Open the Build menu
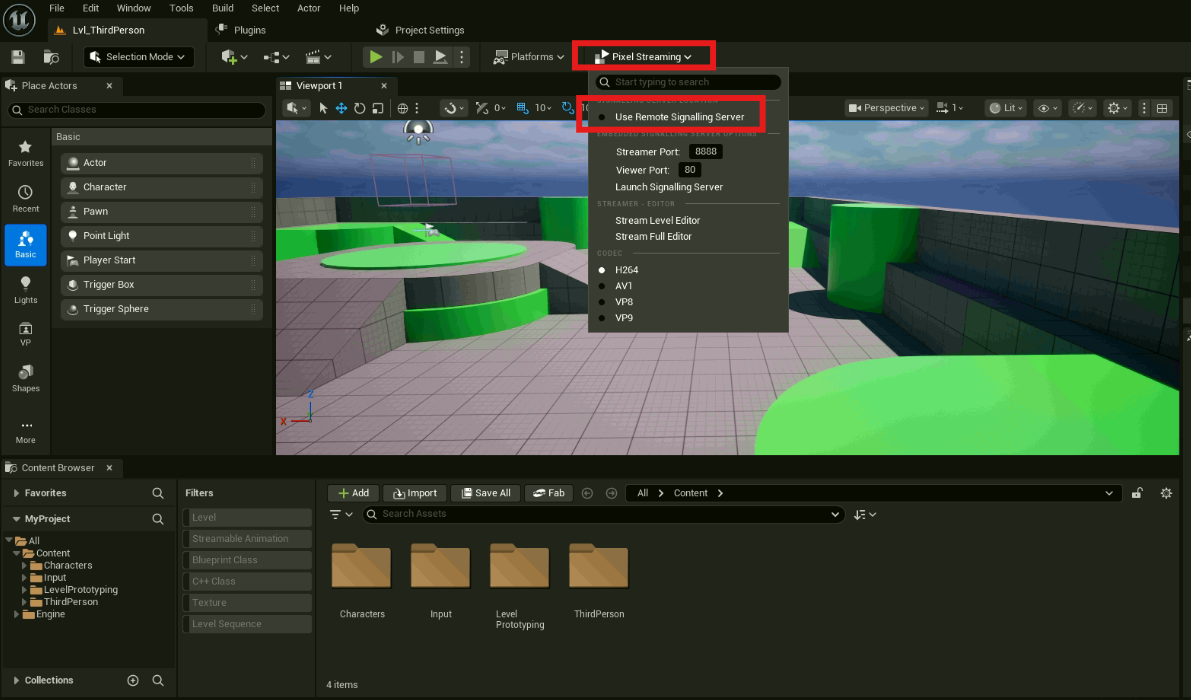Viewport: 1191px width, 700px height. [223, 8]
